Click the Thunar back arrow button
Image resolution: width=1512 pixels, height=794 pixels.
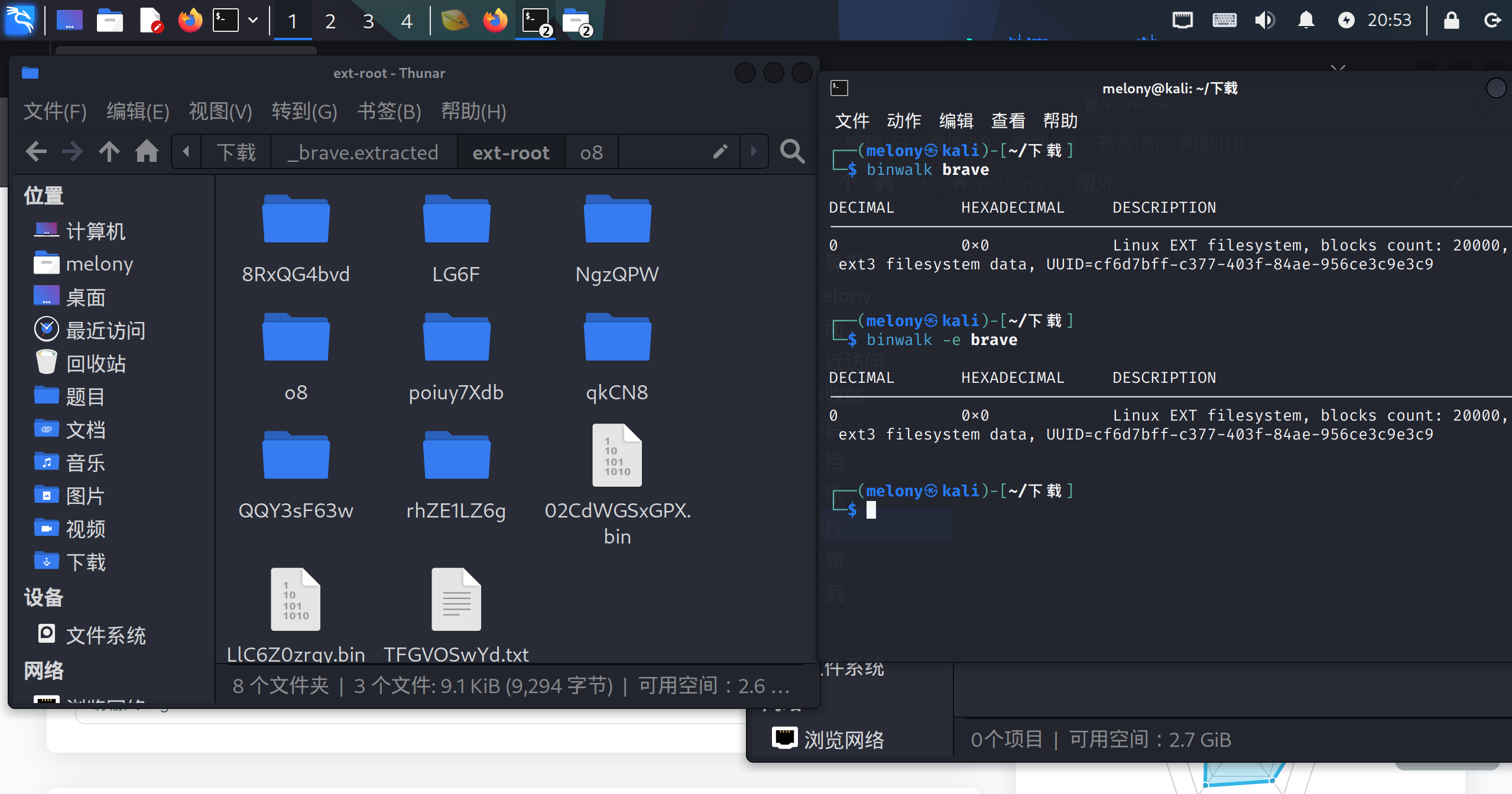36,152
